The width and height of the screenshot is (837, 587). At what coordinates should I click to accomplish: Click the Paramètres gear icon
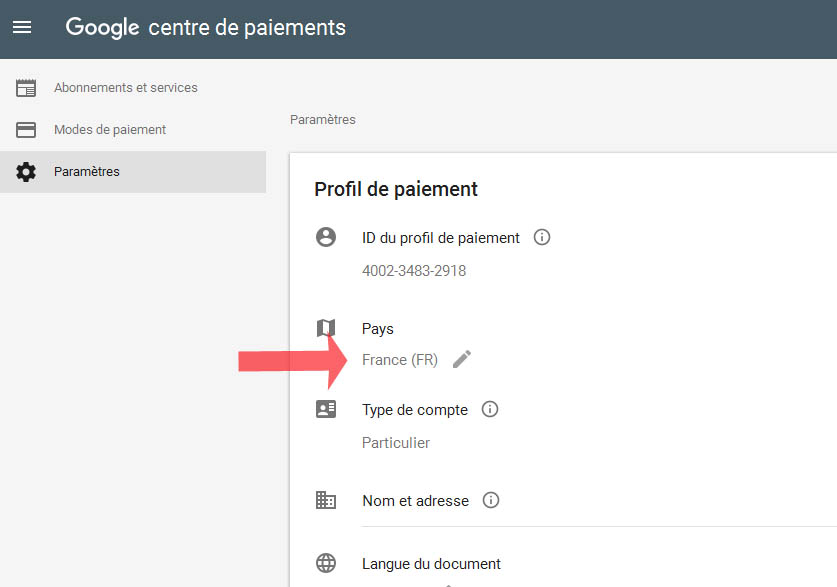[26, 172]
